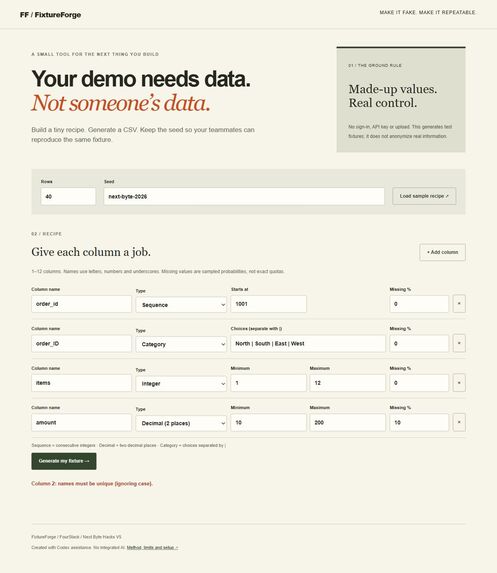Click the 1–12 columns rules note
This screenshot has width=497, height=573.
point(158,272)
